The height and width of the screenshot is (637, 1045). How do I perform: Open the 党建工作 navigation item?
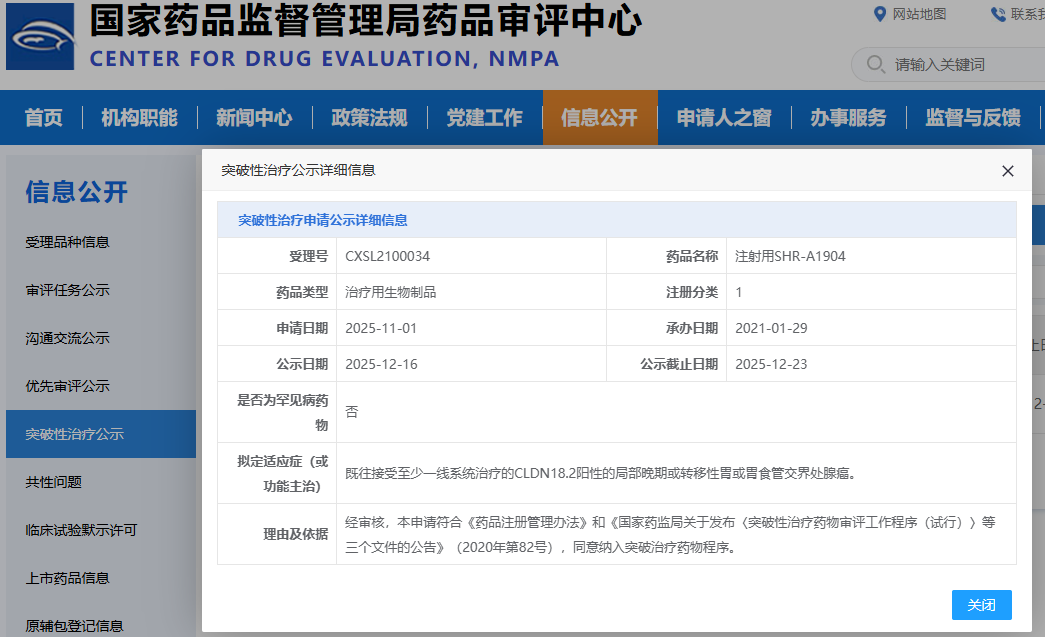(484, 118)
